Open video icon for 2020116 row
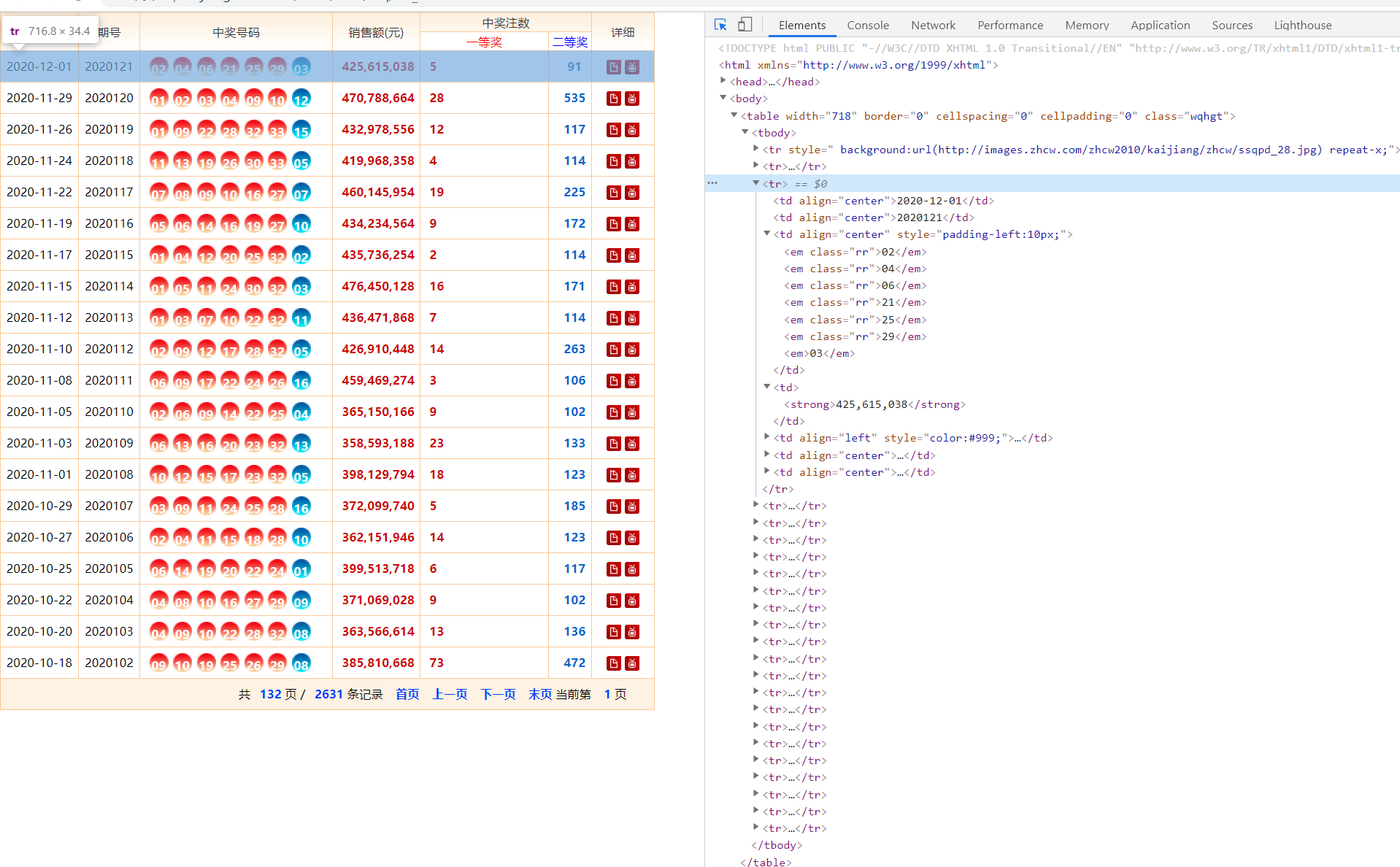 tap(632, 224)
